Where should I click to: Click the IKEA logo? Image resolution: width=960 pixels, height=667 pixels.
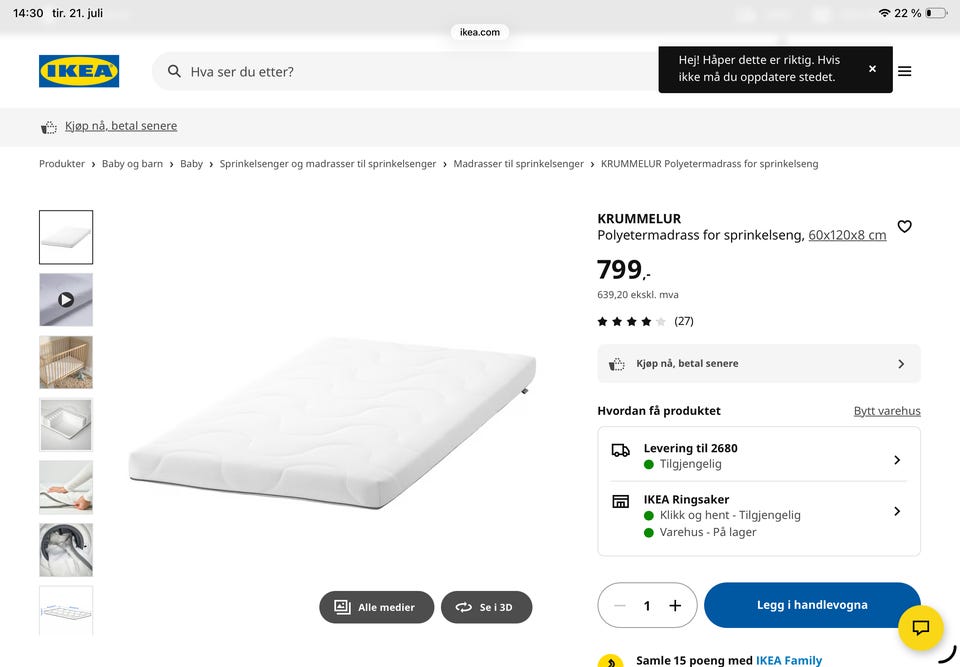(x=79, y=71)
